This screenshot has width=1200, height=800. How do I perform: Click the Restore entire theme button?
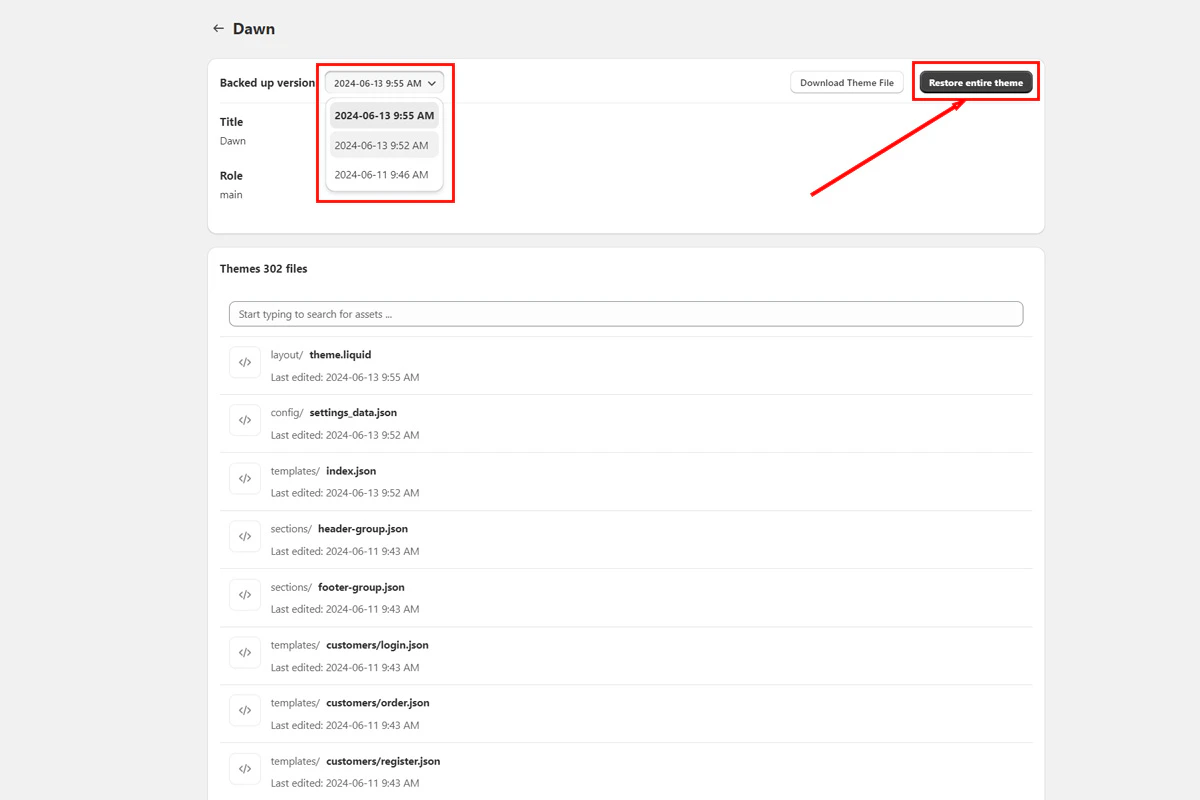click(976, 82)
